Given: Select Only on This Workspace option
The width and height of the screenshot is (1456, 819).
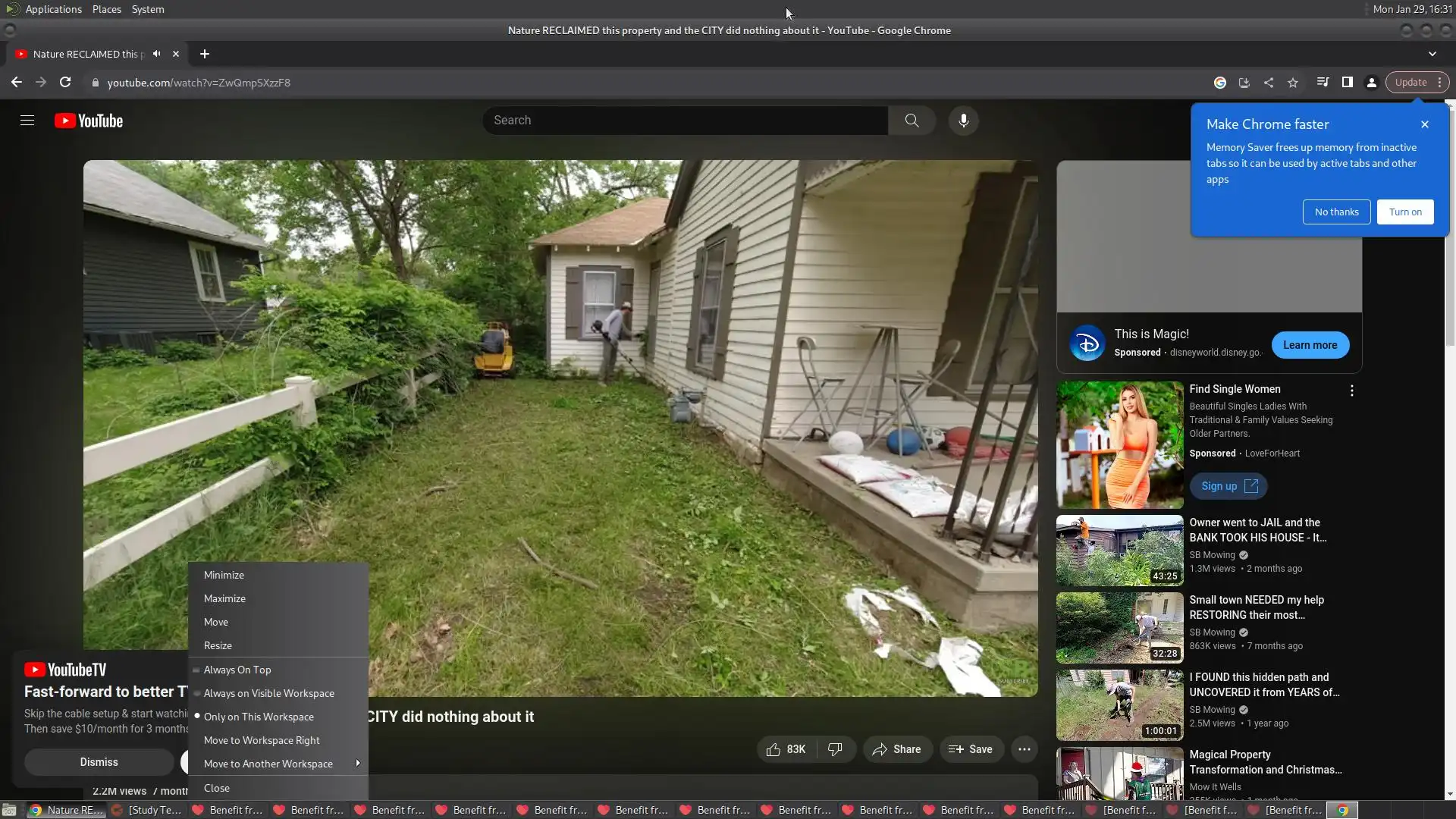Looking at the screenshot, I should click(259, 717).
